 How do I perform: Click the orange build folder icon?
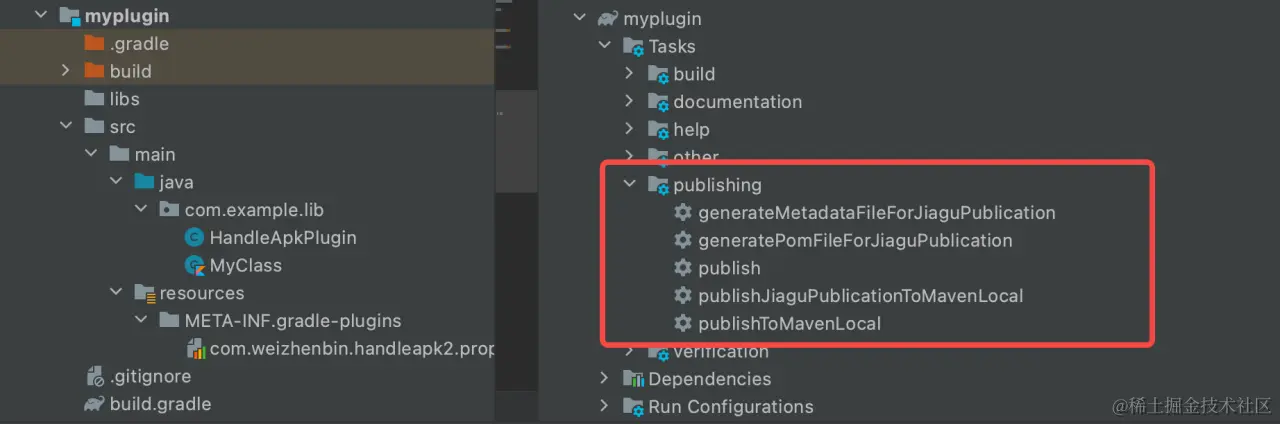pos(94,71)
